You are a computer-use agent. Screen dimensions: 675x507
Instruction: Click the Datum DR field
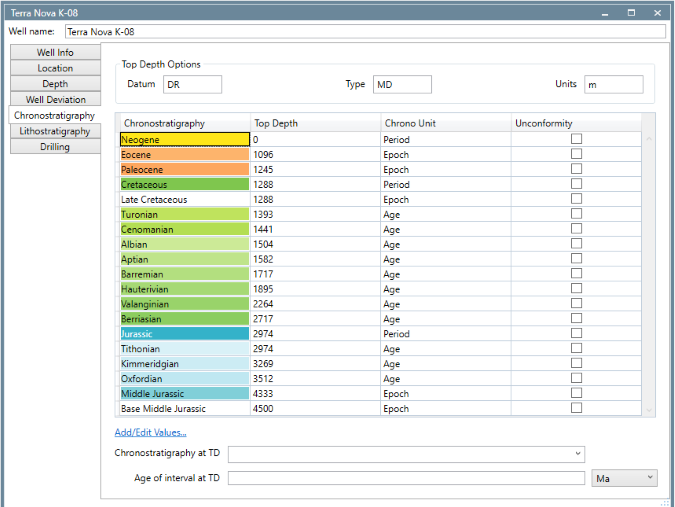pyautogui.click(x=192, y=84)
